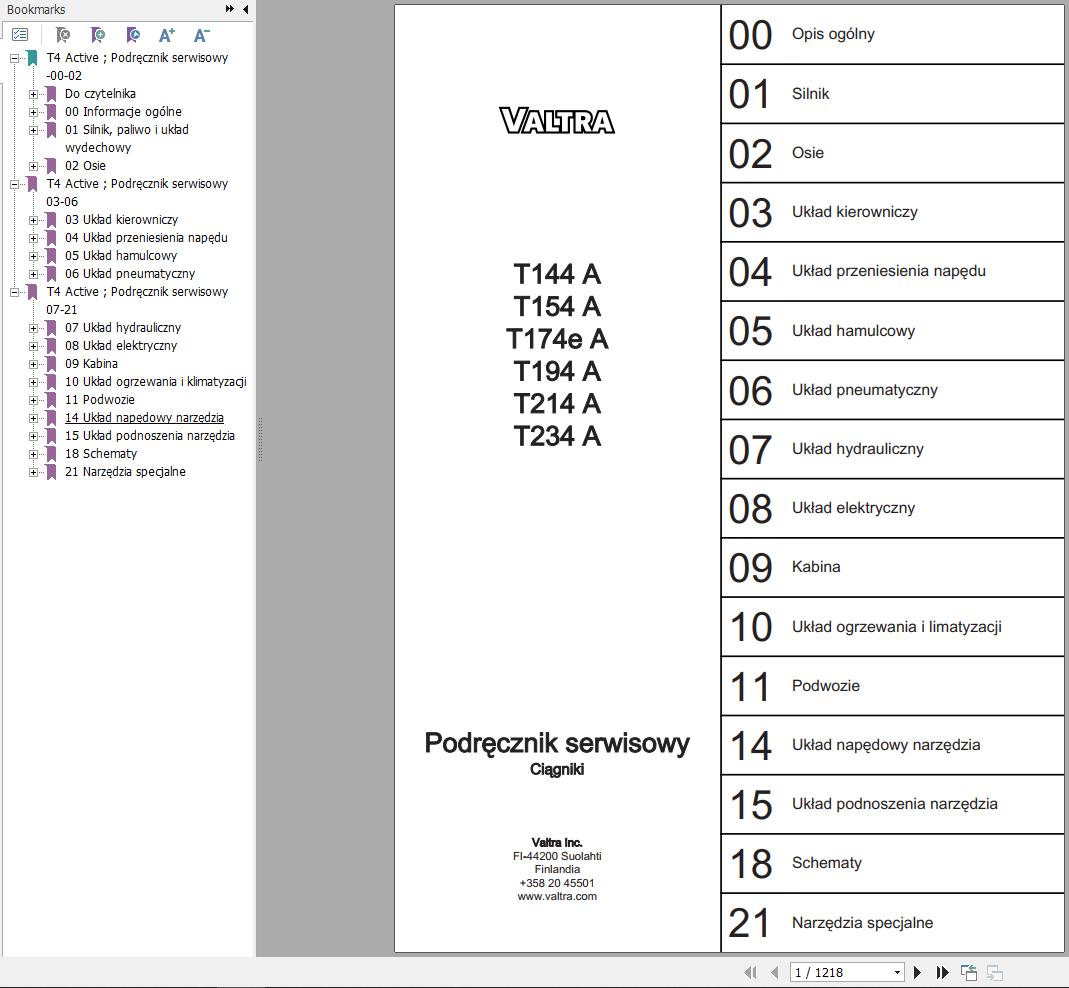Open bookmark '00 Informacje ogólne'
This screenshot has height=988, width=1069.
click(123, 111)
